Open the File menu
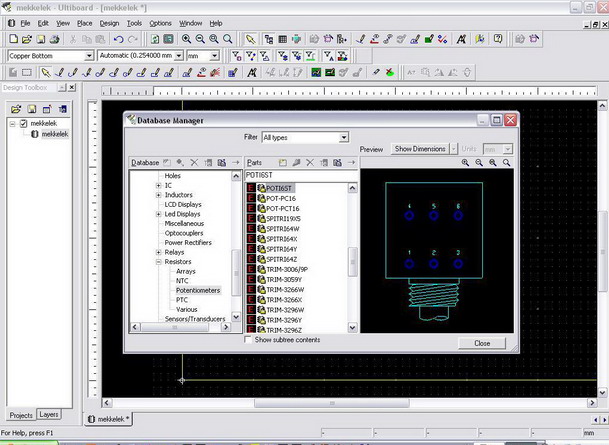The width and height of the screenshot is (609, 445). (x=25, y=23)
